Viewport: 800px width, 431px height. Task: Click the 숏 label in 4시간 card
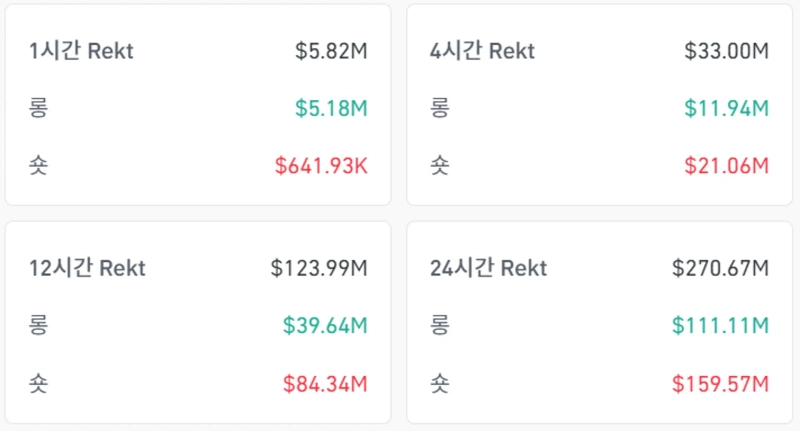click(x=439, y=165)
